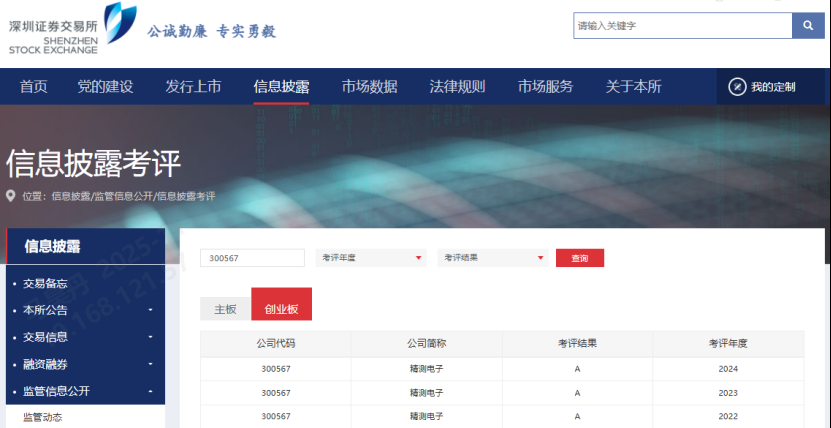The height and width of the screenshot is (428, 831).
Task: Click the 2024 year cell
Action: coord(728,369)
